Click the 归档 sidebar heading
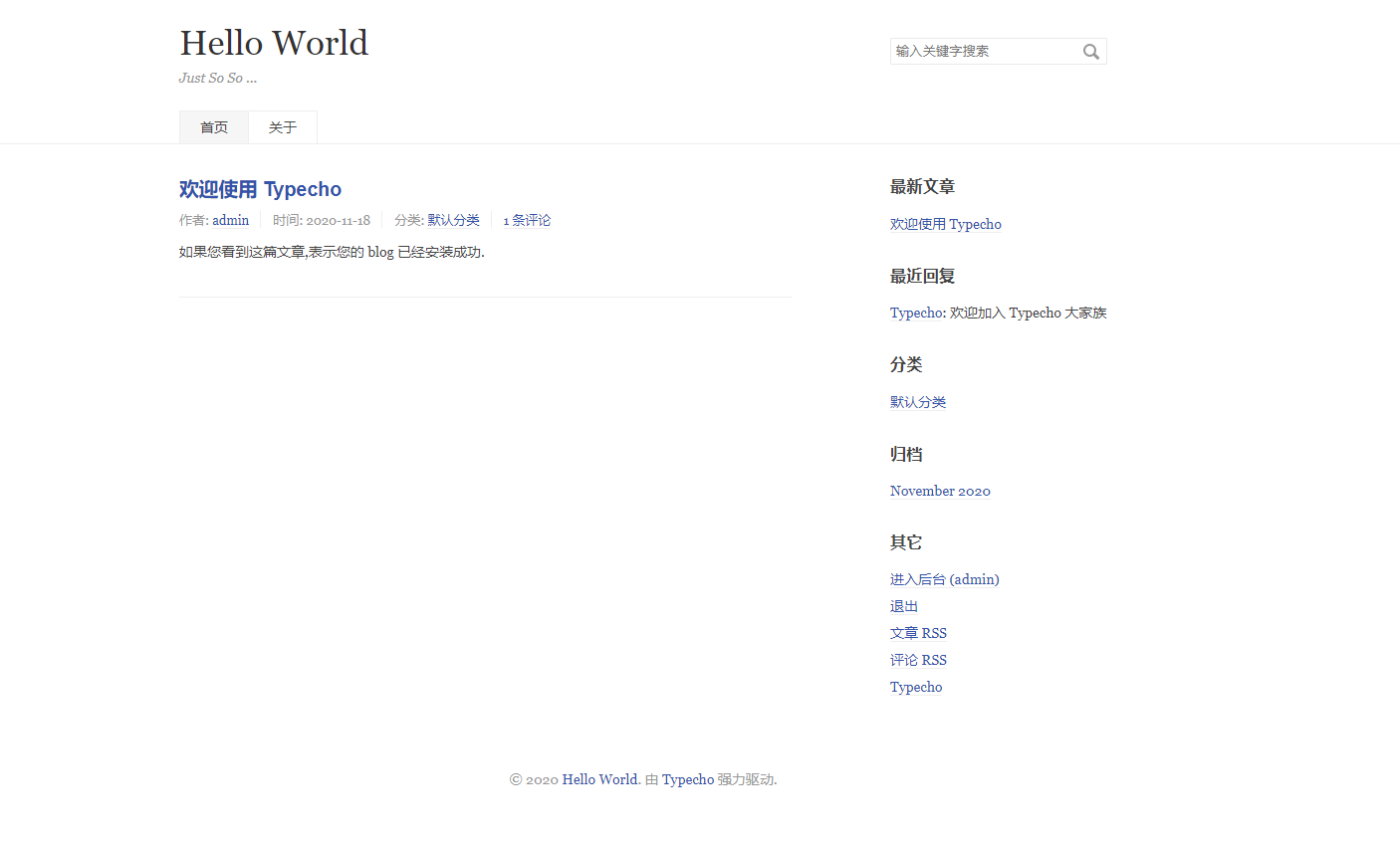1400x844 pixels. coord(906,454)
